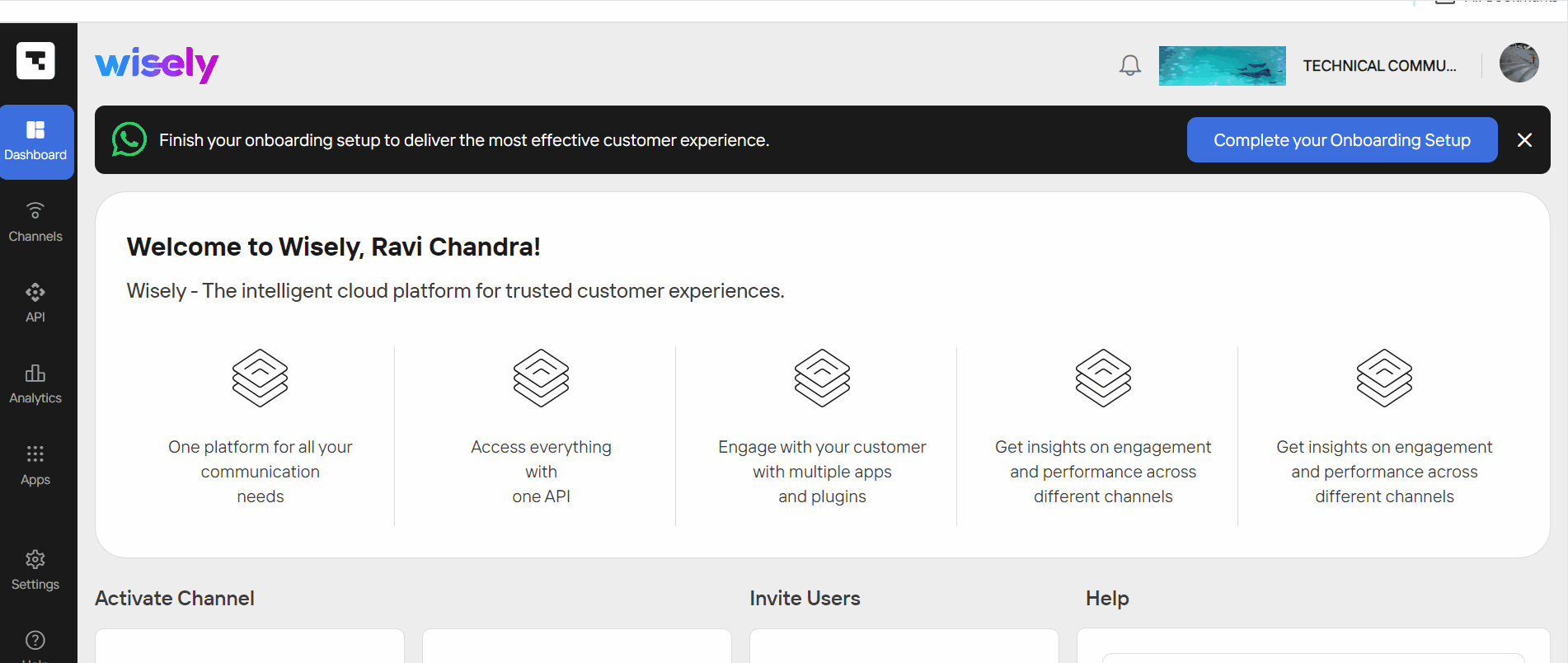Go to the API sidebar section
Image resolution: width=1568 pixels, height=663 pixels.
coord(35,303)
